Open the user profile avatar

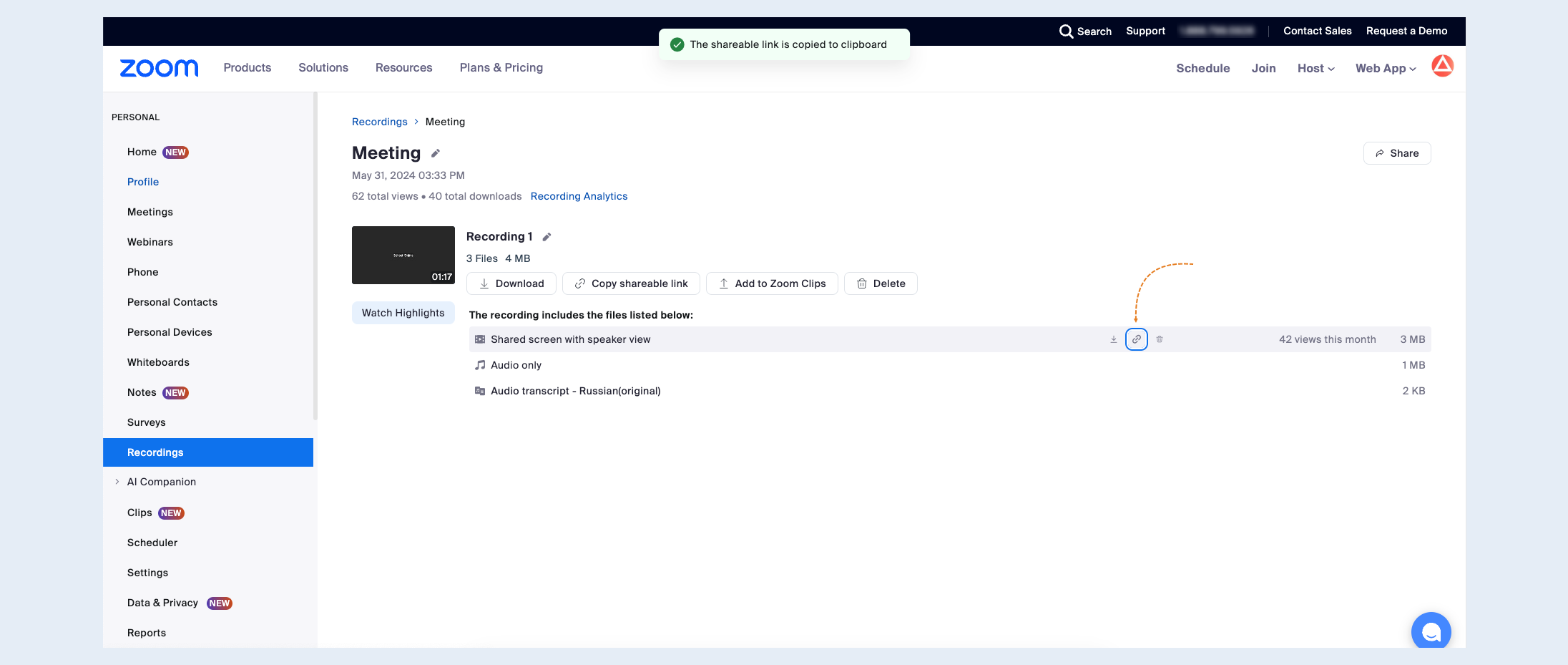1442,66
